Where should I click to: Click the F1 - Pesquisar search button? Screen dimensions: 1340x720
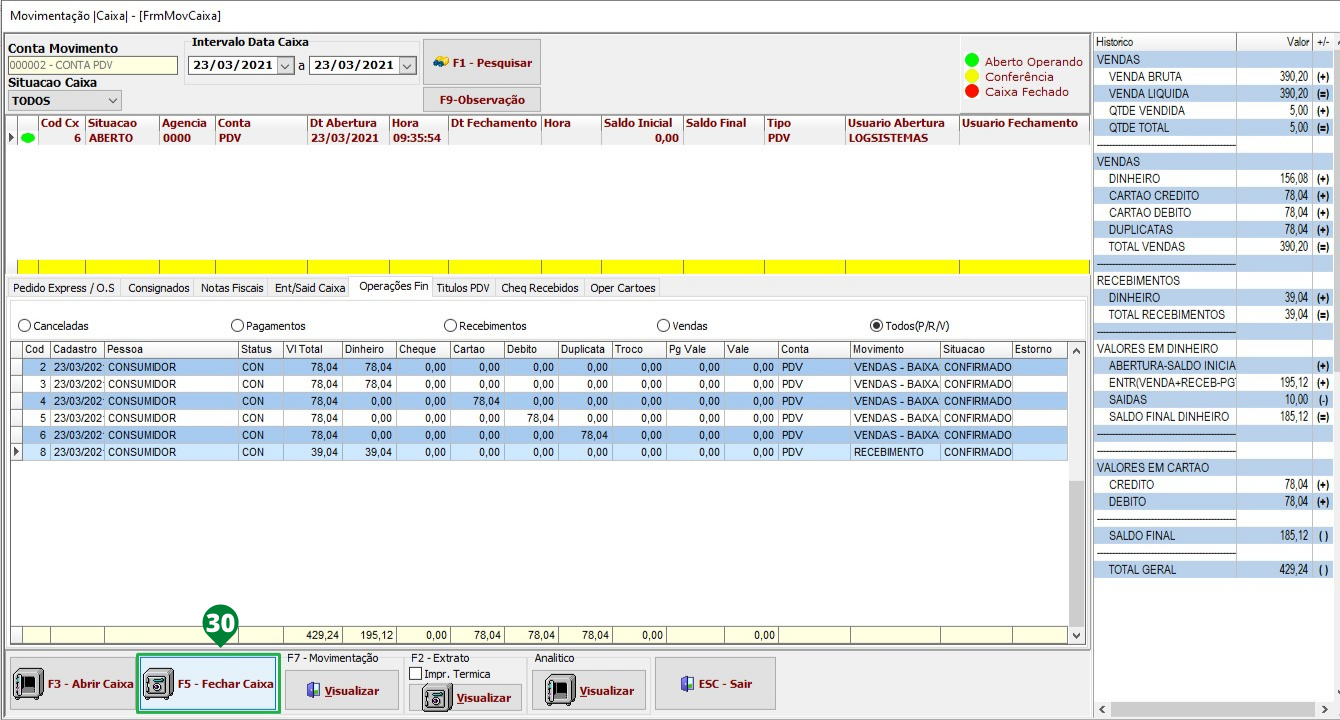click(x=482, y=62)
